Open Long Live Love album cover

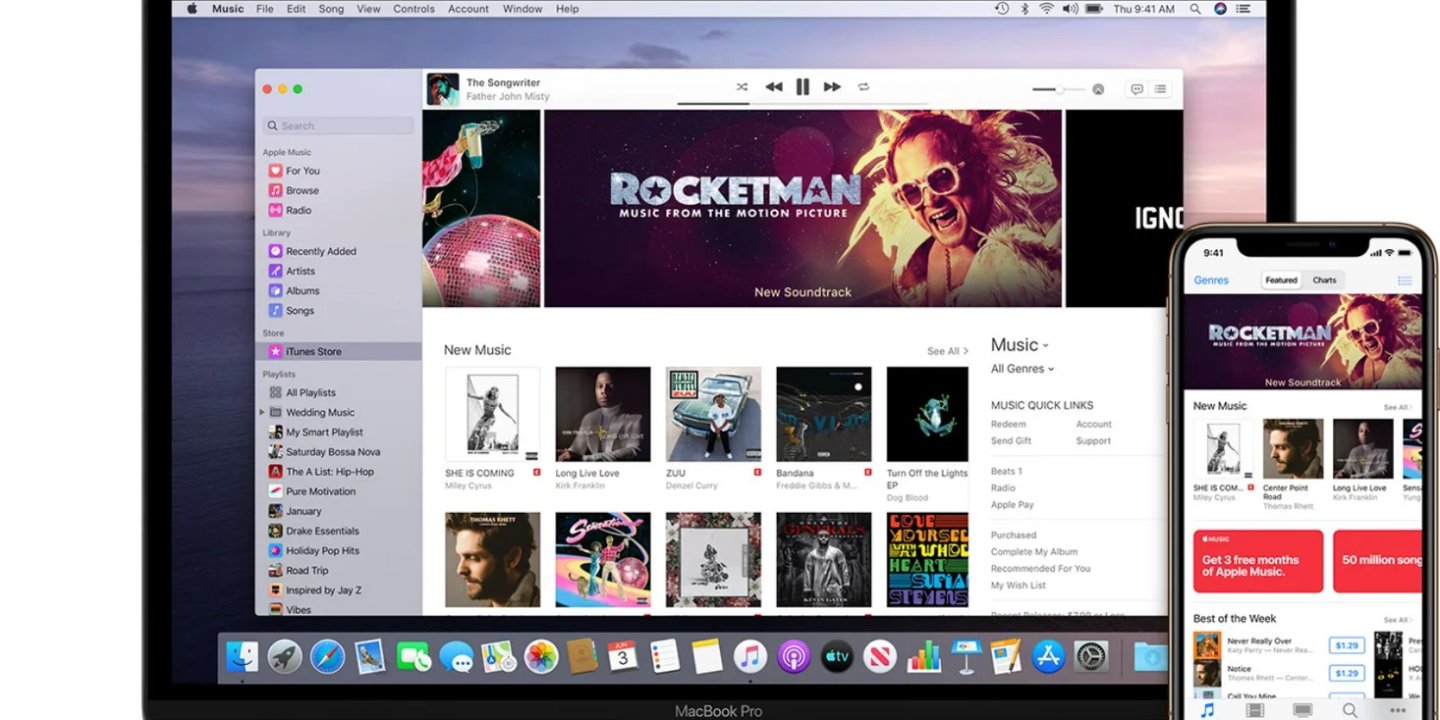coord(603,414)
